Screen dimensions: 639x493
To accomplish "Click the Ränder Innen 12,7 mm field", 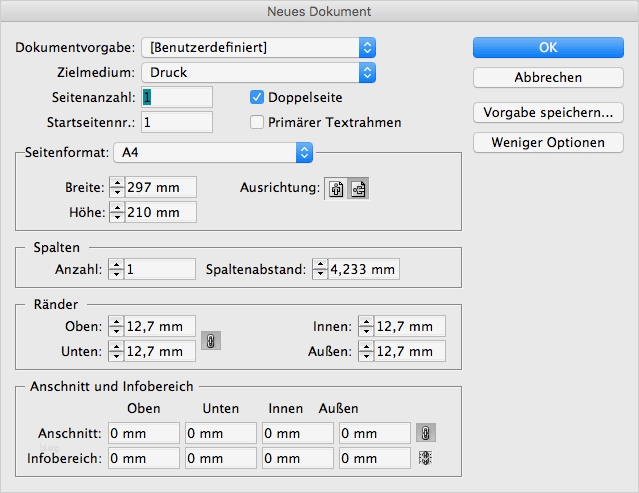I will click(410, 326).
